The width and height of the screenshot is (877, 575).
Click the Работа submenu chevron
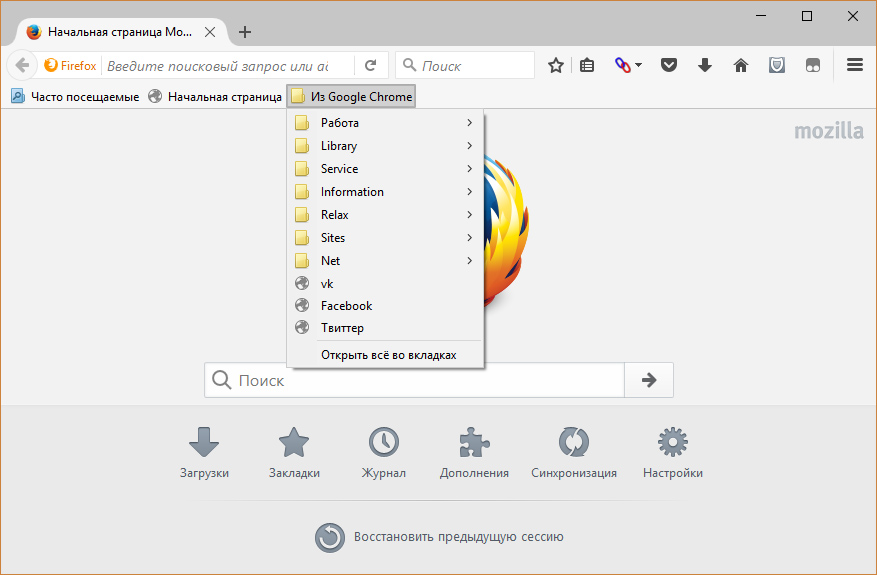coord(469,122)
